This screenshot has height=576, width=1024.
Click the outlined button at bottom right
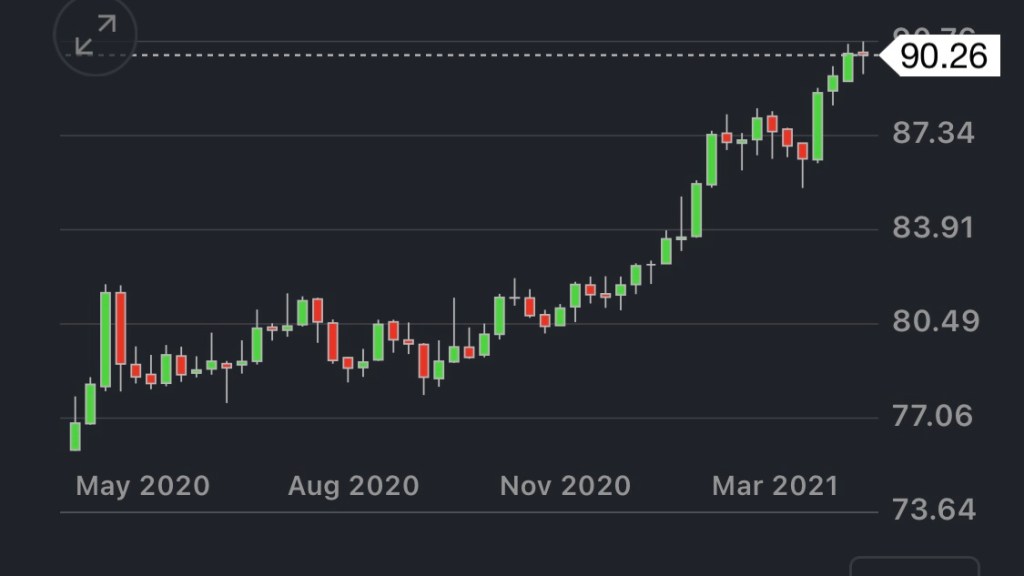(x=914, y=567)
